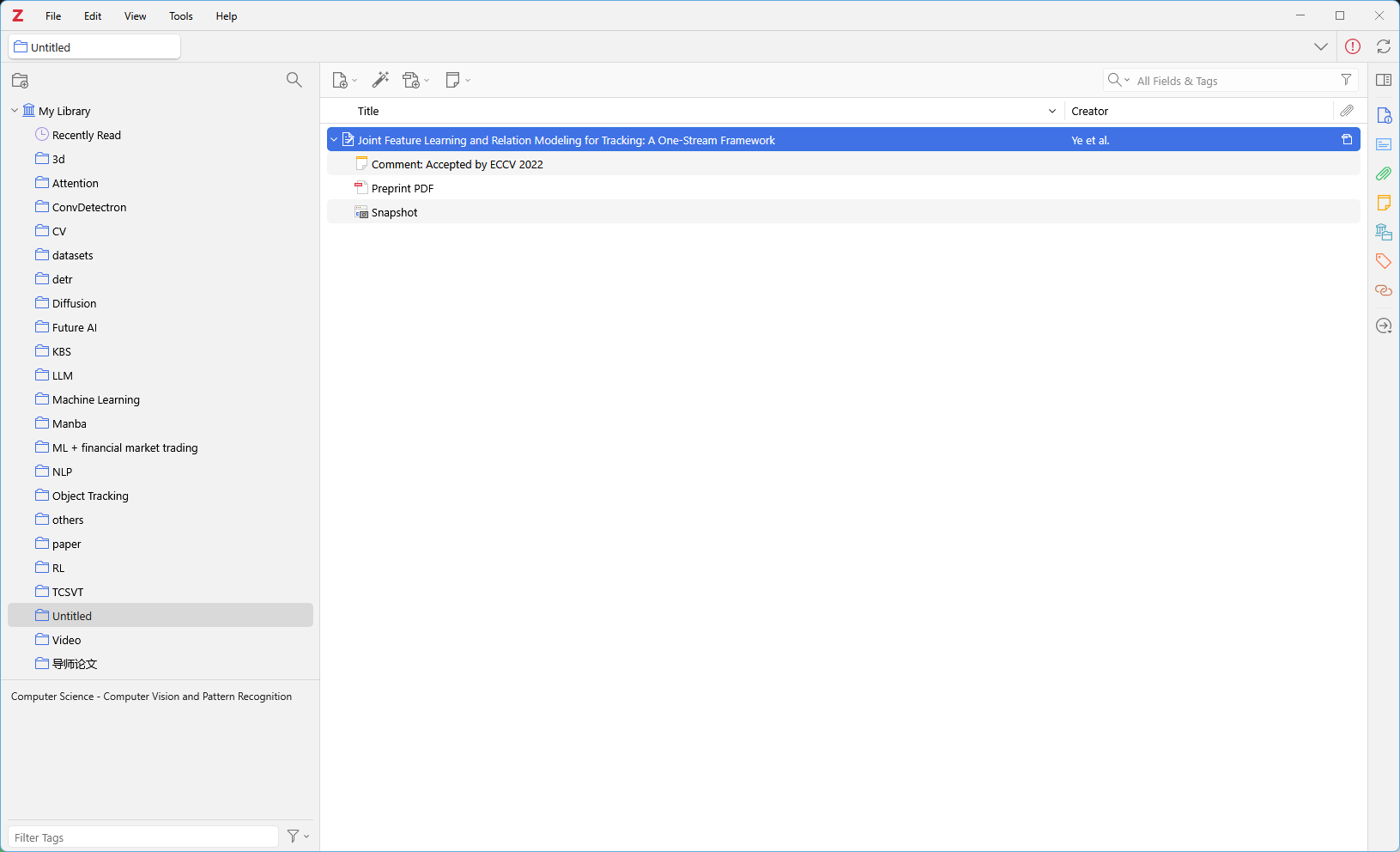Click the attachment column header paperclip
The width and height of the screenshot is (1400, 852).
tap(1347, 111)
